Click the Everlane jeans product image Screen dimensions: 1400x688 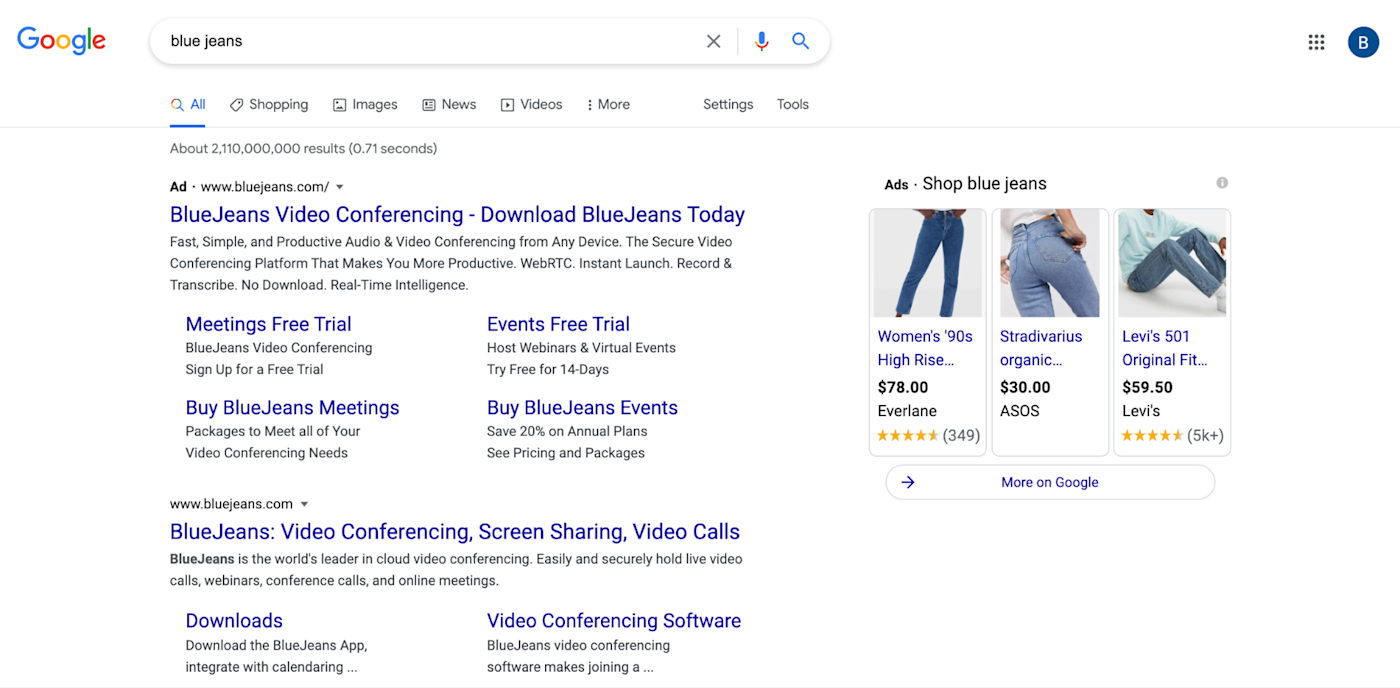928,263
